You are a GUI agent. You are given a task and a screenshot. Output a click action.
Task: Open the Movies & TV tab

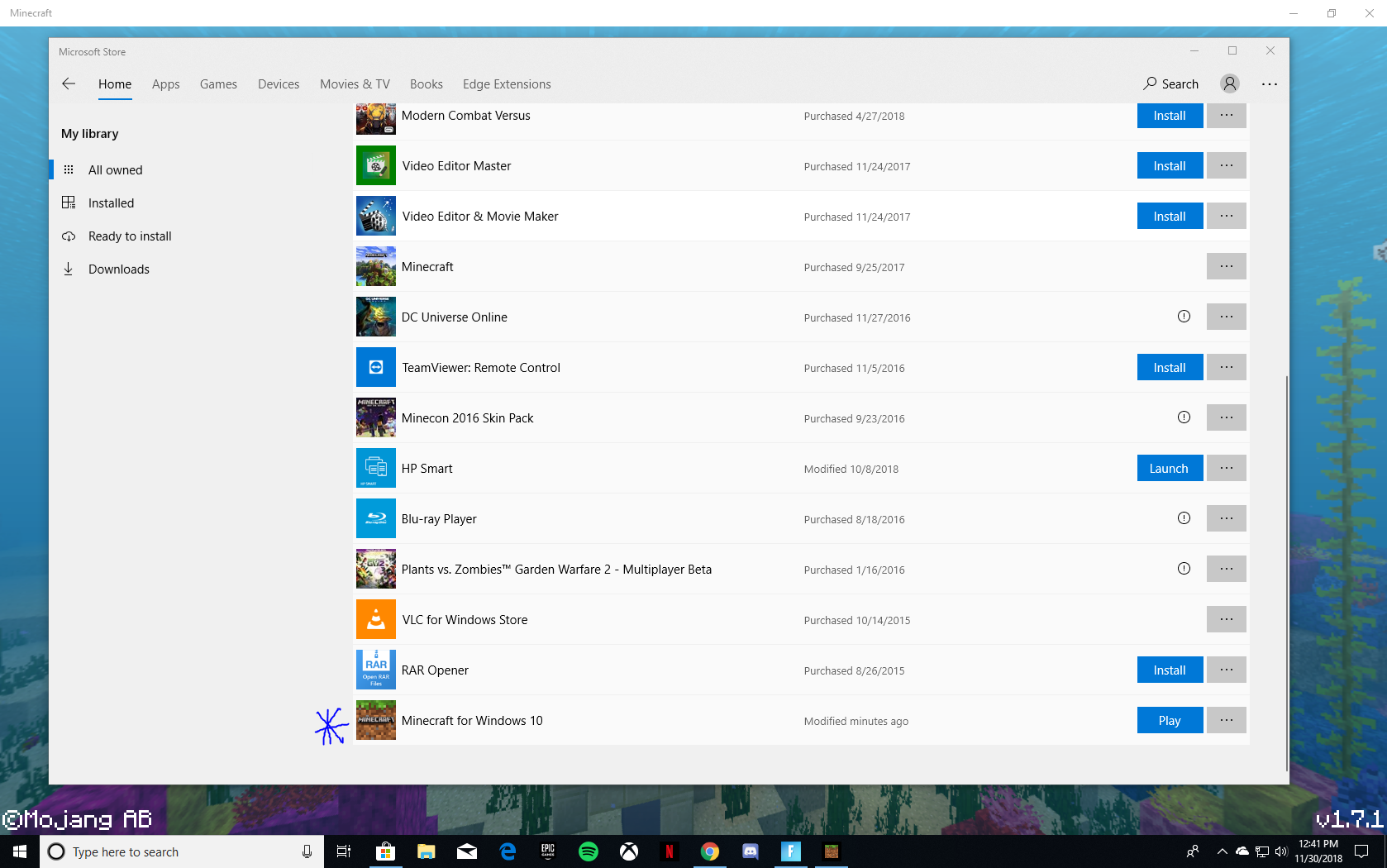point(355,84)
